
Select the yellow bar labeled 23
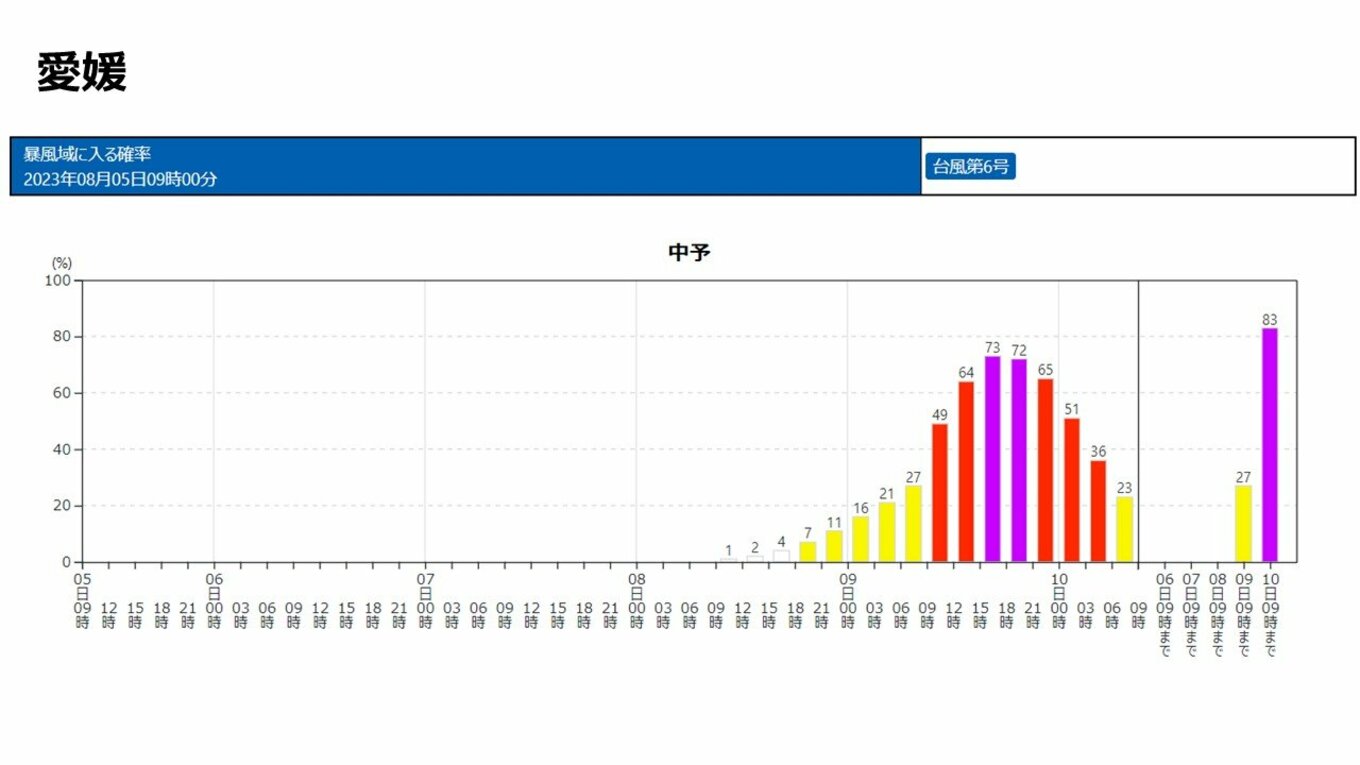(x=1124, y=529)
